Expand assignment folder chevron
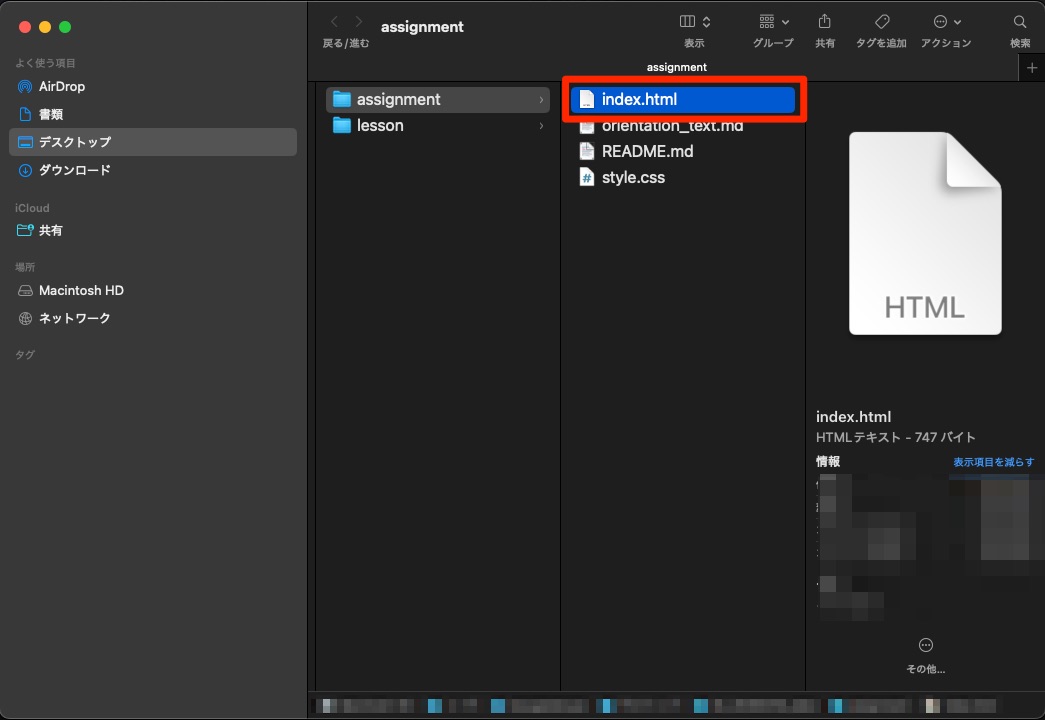 click(541, 99)
